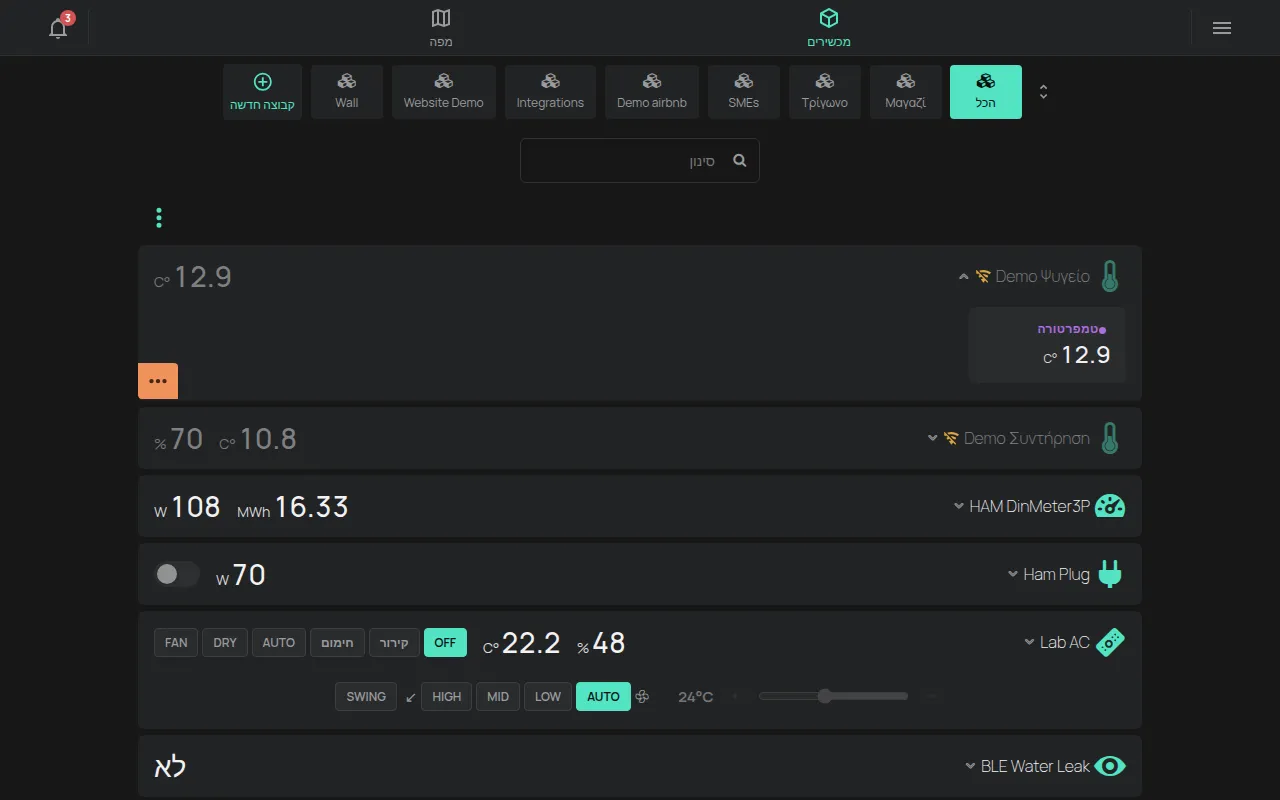The width and height of the screenshot is (1280, 800).
Task: Click the thermometer icon for Demo Ψυγείο
Action: coord(1109,276)
